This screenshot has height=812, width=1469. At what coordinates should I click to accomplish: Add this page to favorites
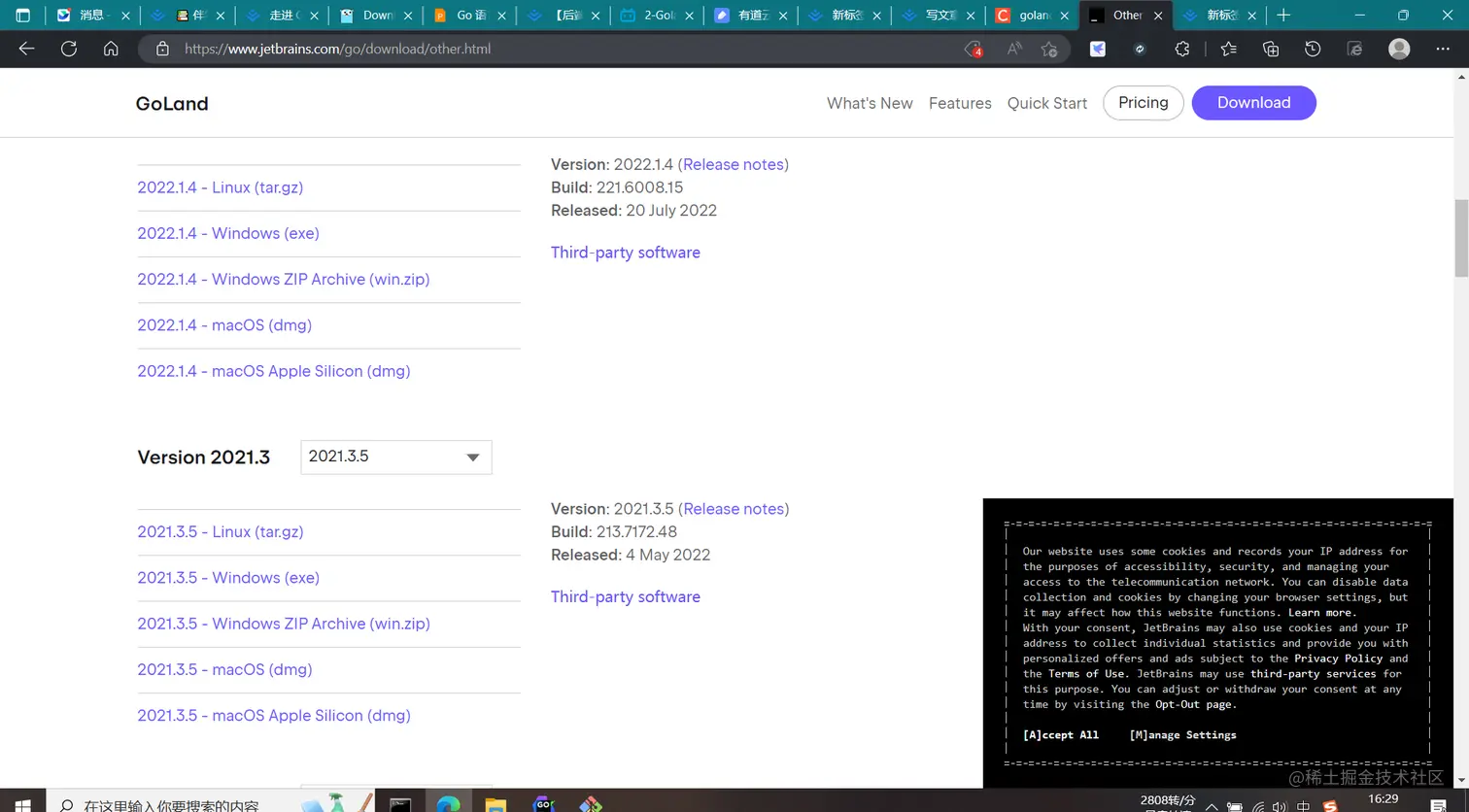[1049, 49]
